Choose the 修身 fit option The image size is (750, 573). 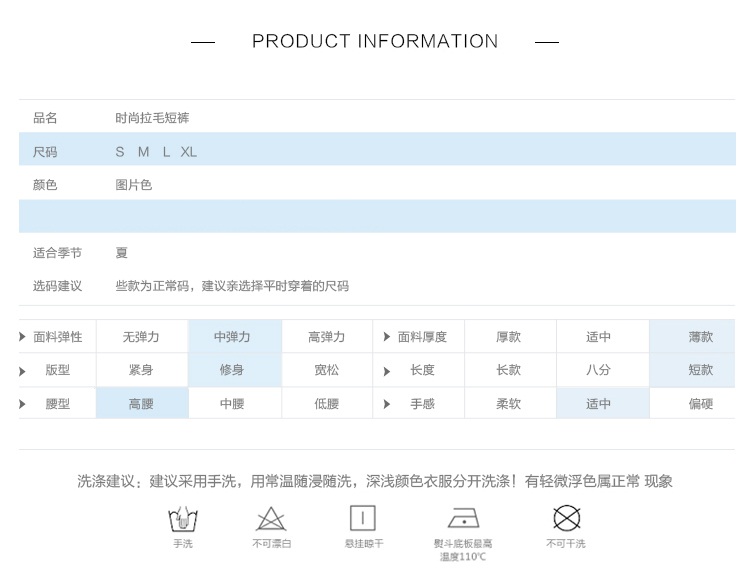click(233, 370)
